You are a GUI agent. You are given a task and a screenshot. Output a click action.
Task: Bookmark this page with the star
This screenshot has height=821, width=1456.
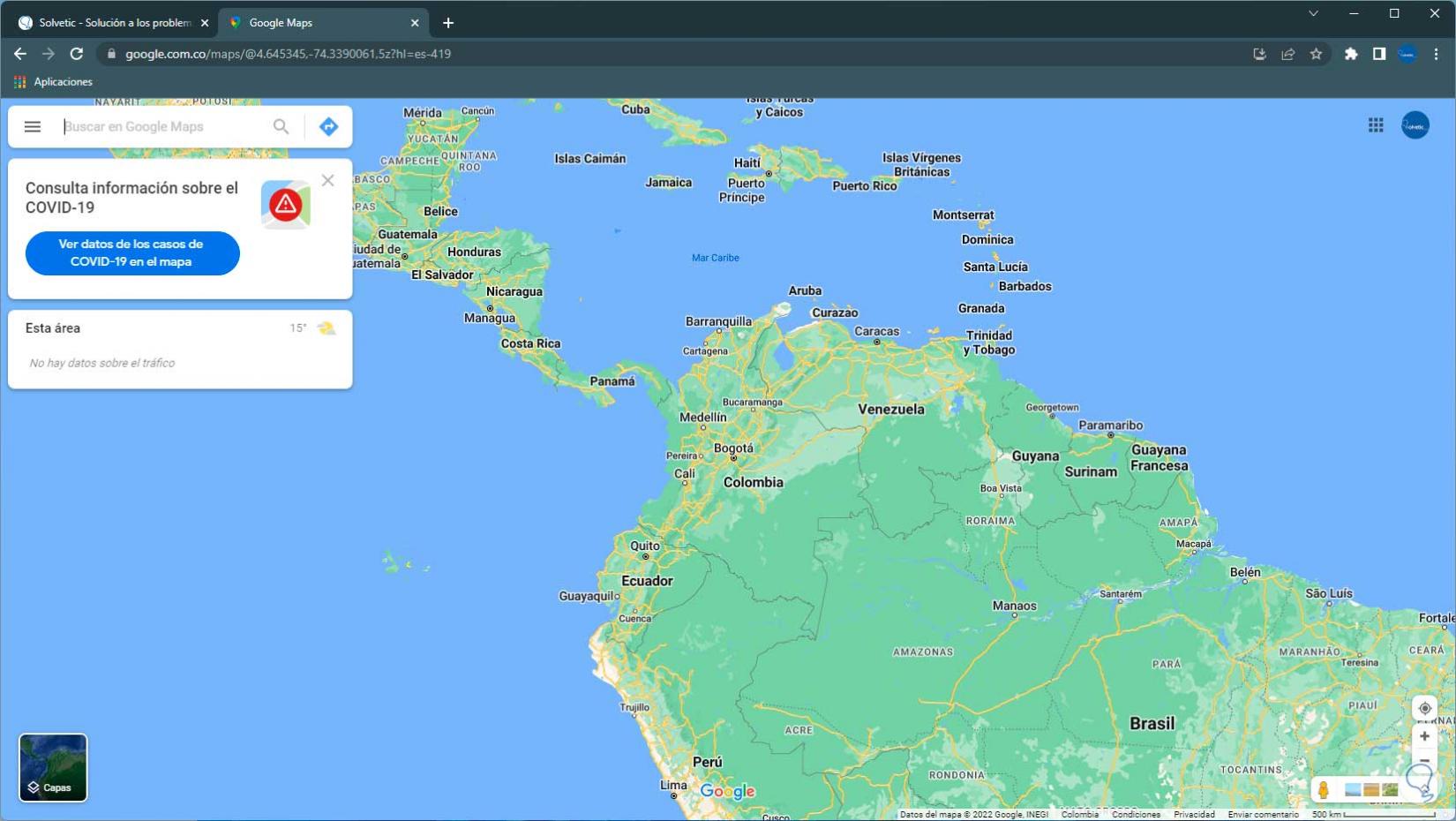[1316, 54]
